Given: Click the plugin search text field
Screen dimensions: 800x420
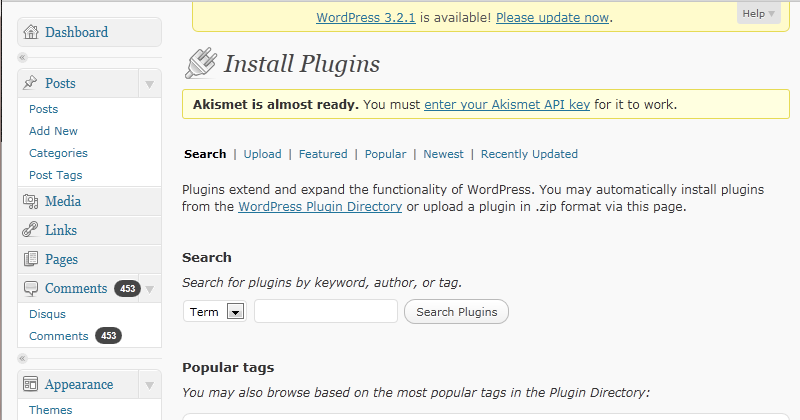Looking at the screenshot, I should pyautogui.click(x=325, y=312).
